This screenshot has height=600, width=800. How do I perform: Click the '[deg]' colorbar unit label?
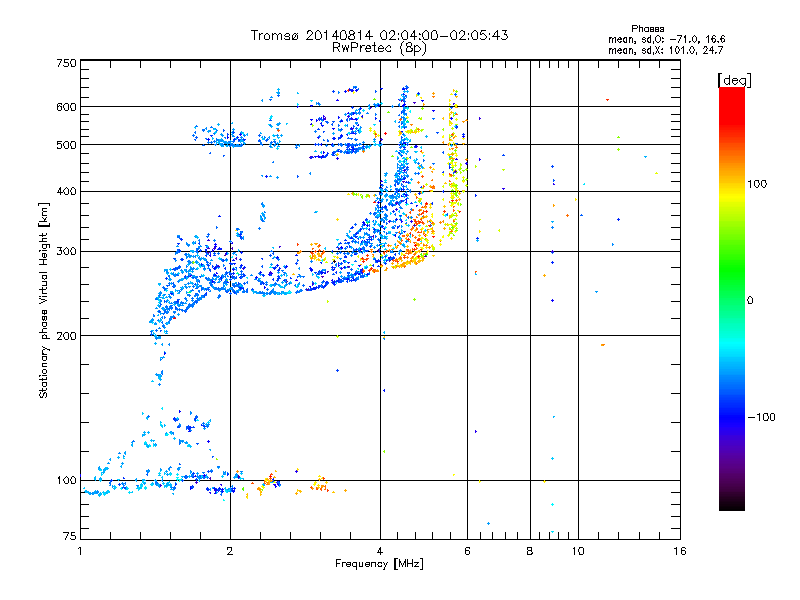[x=734, y=80]
